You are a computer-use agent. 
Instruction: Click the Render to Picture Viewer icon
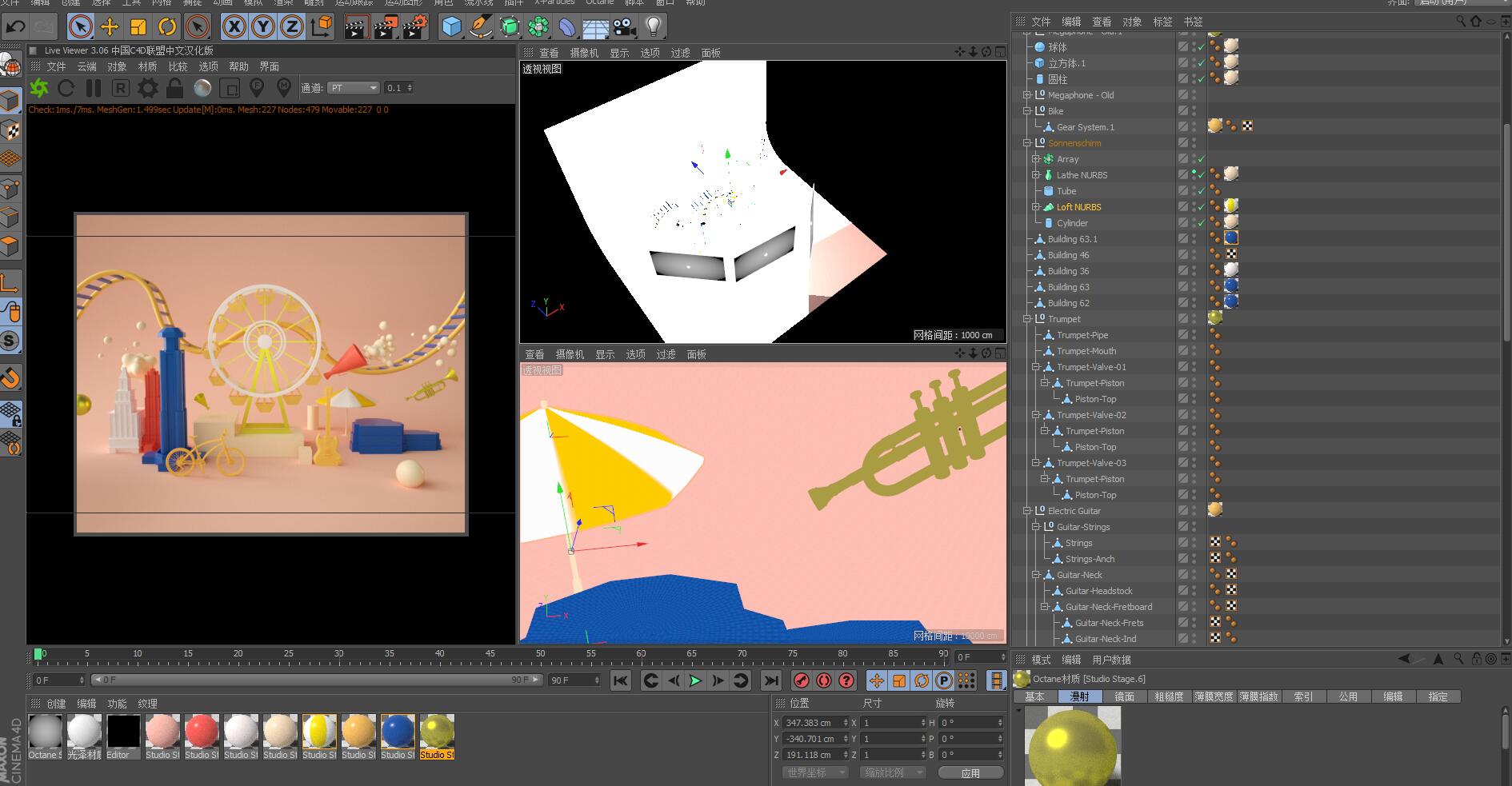click(385, 27)
